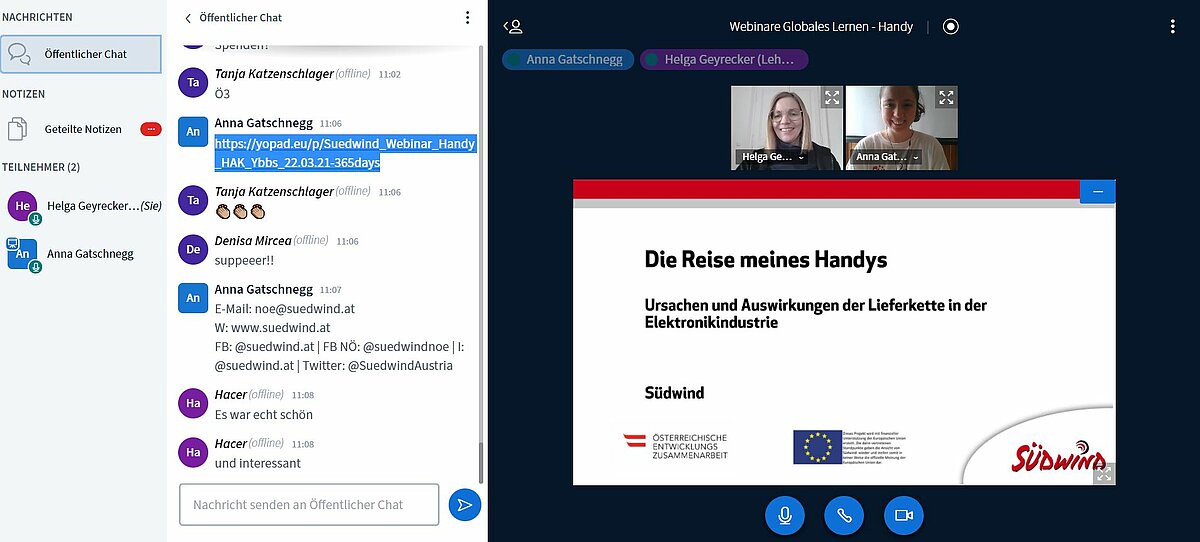
Task: Click the Anna Gatschnegg talking indicator pill
Action: pyautogui.click(x=569, y=60)
